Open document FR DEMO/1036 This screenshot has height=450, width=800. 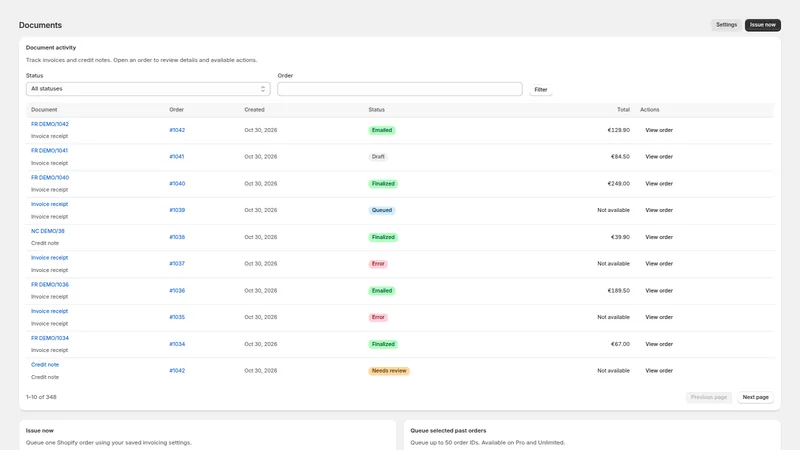[49, 285]
